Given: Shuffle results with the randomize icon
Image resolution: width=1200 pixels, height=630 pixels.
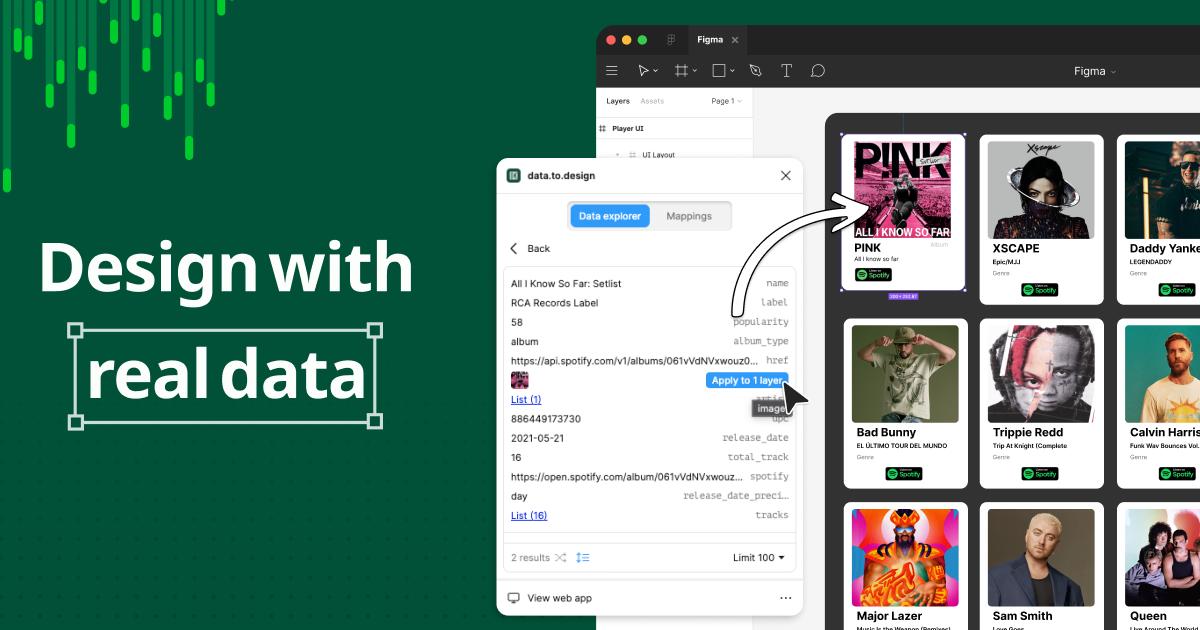Looking at the screenshot, I should tap(560, 557).
